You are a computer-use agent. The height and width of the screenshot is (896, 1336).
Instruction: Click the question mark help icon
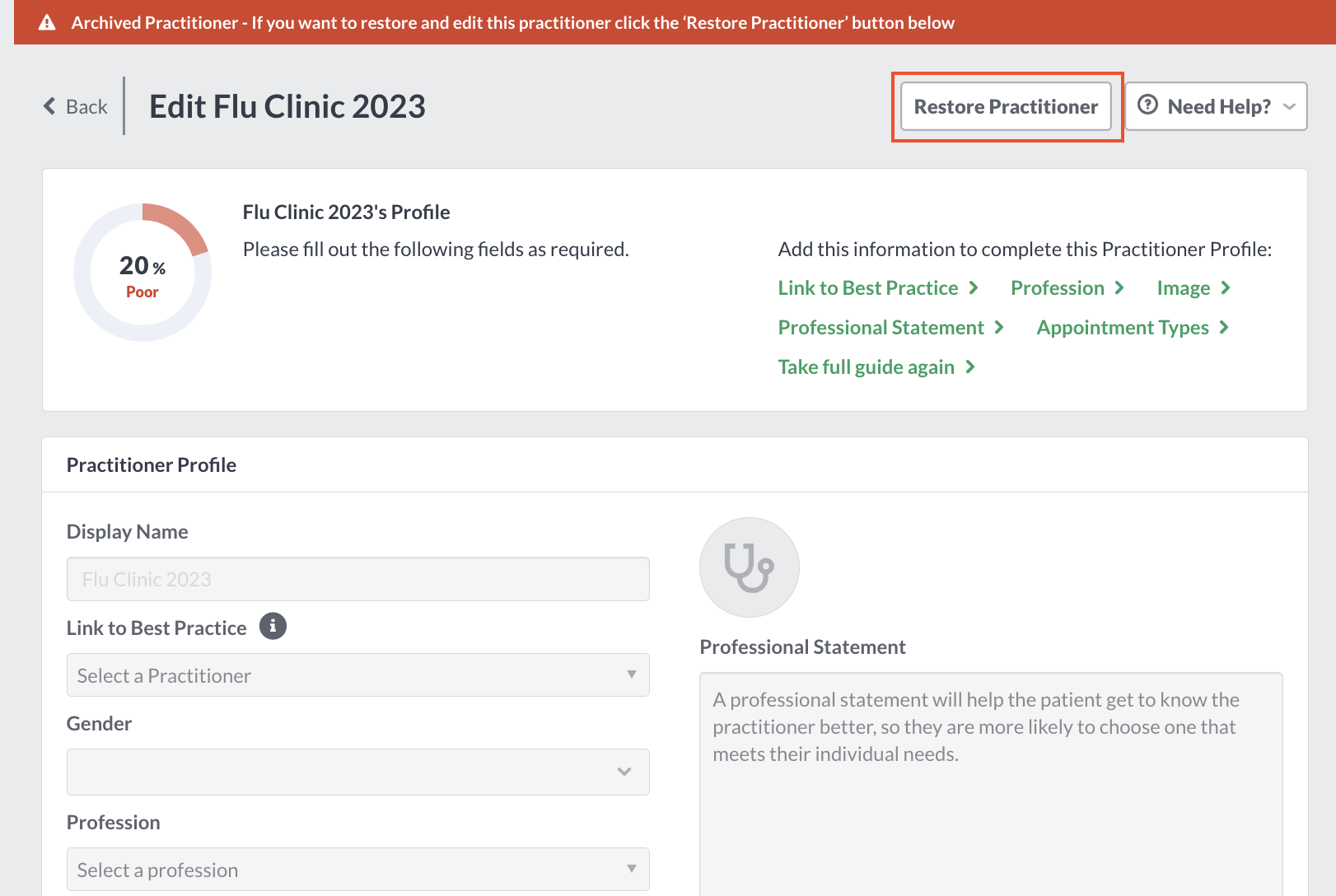[1147, 105]
